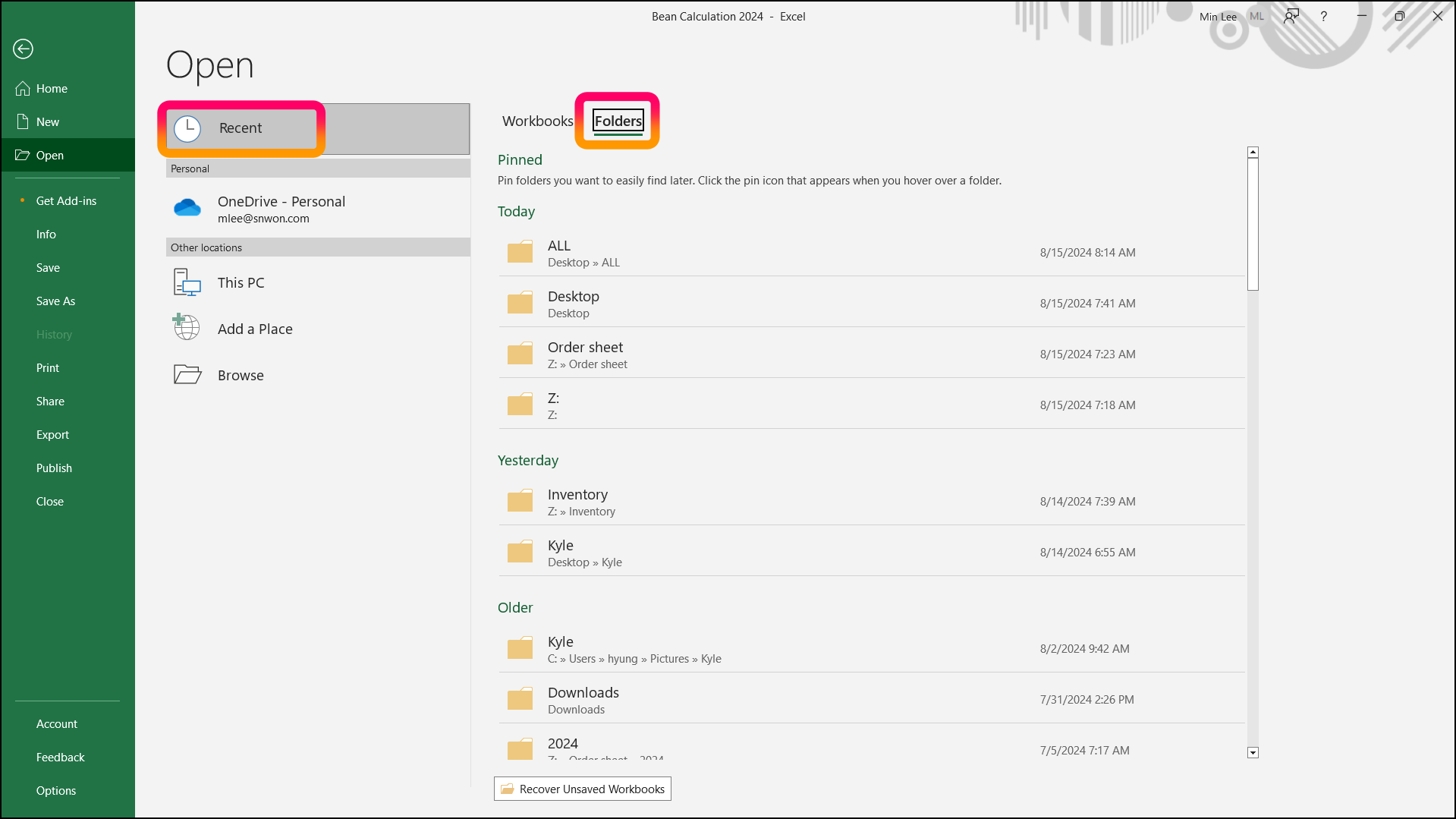Click the folder list scrollbar thumb
The image size is (1456, 819).
(1253, 225)
